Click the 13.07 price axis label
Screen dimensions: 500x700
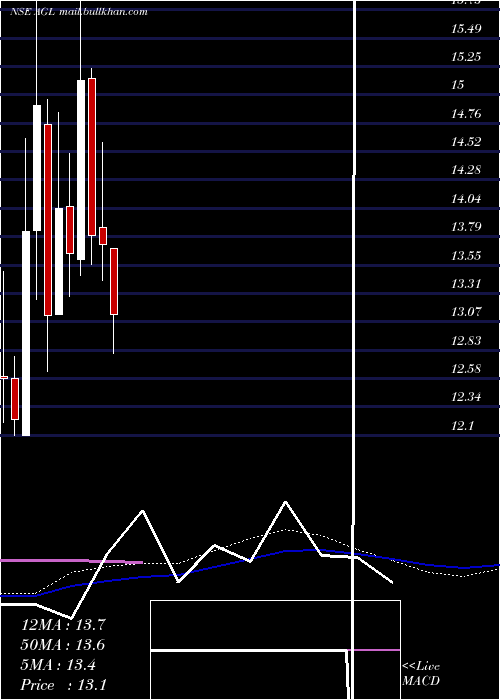466,312
